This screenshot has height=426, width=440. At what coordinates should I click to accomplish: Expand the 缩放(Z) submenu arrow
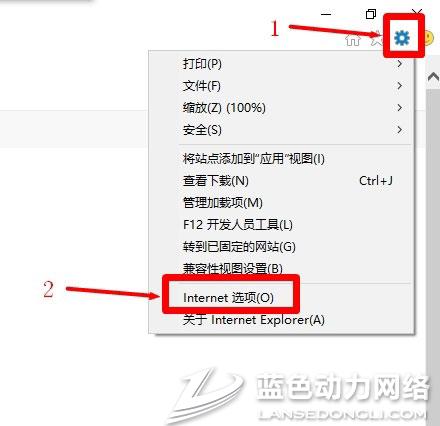point(400,108)
